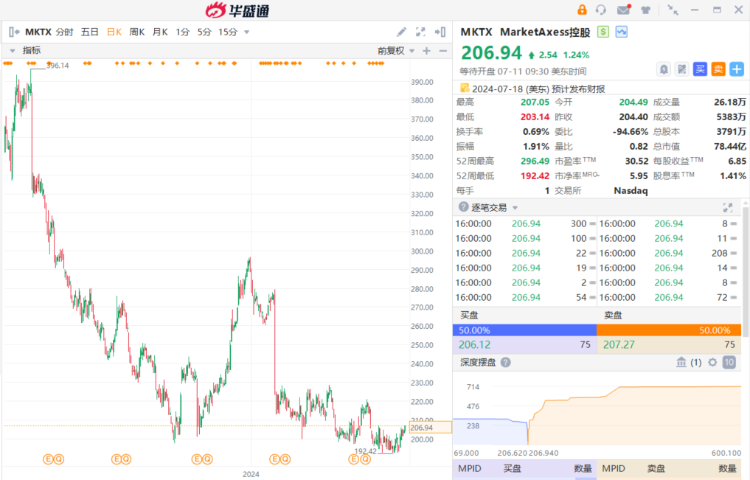750x480 pixels.
Task: Click the ask price 207.27
Action: tap(619, 345)
